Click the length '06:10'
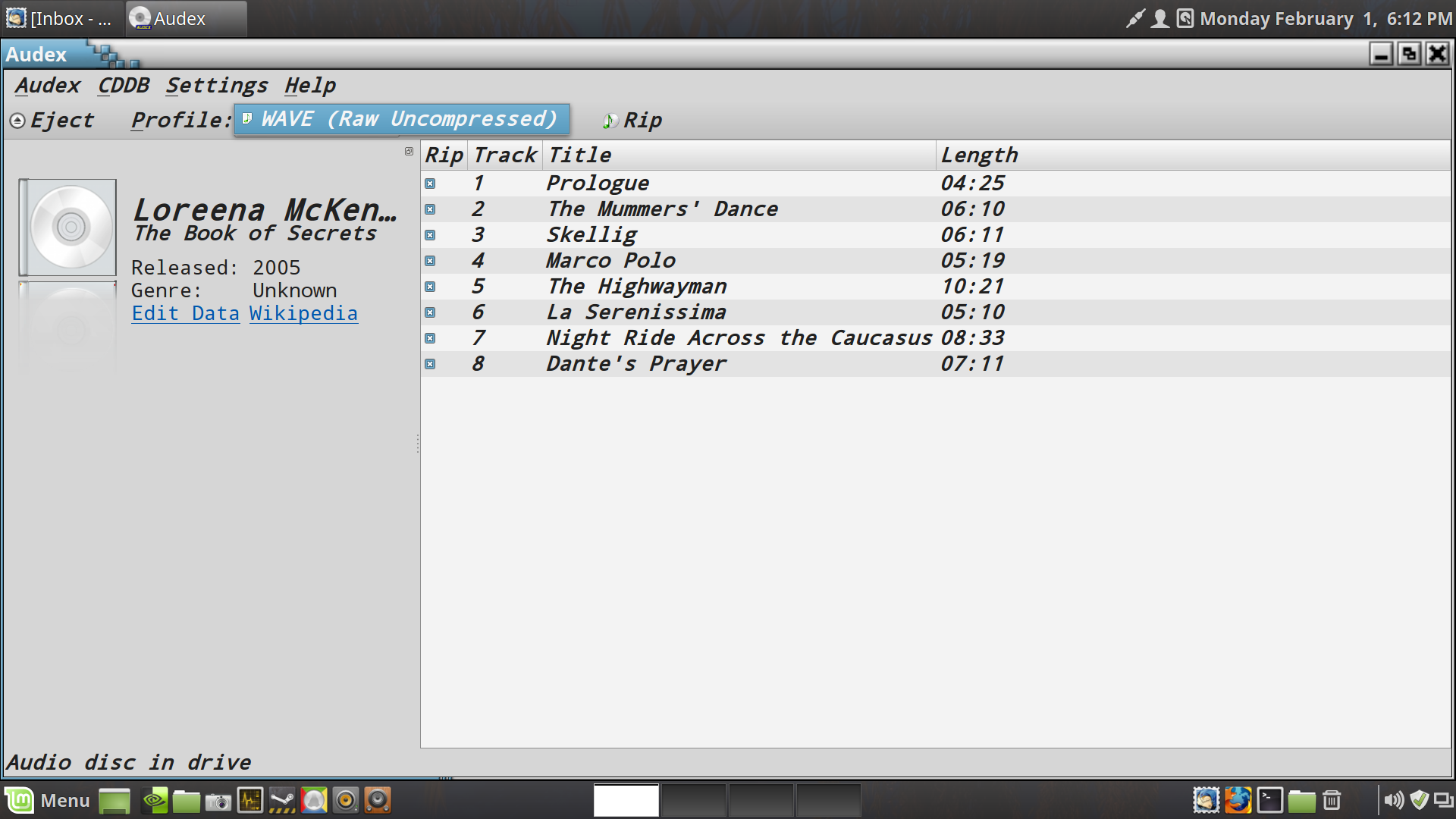The height and width of the screenshot is (819, 1456). click(x=973, y=209)
